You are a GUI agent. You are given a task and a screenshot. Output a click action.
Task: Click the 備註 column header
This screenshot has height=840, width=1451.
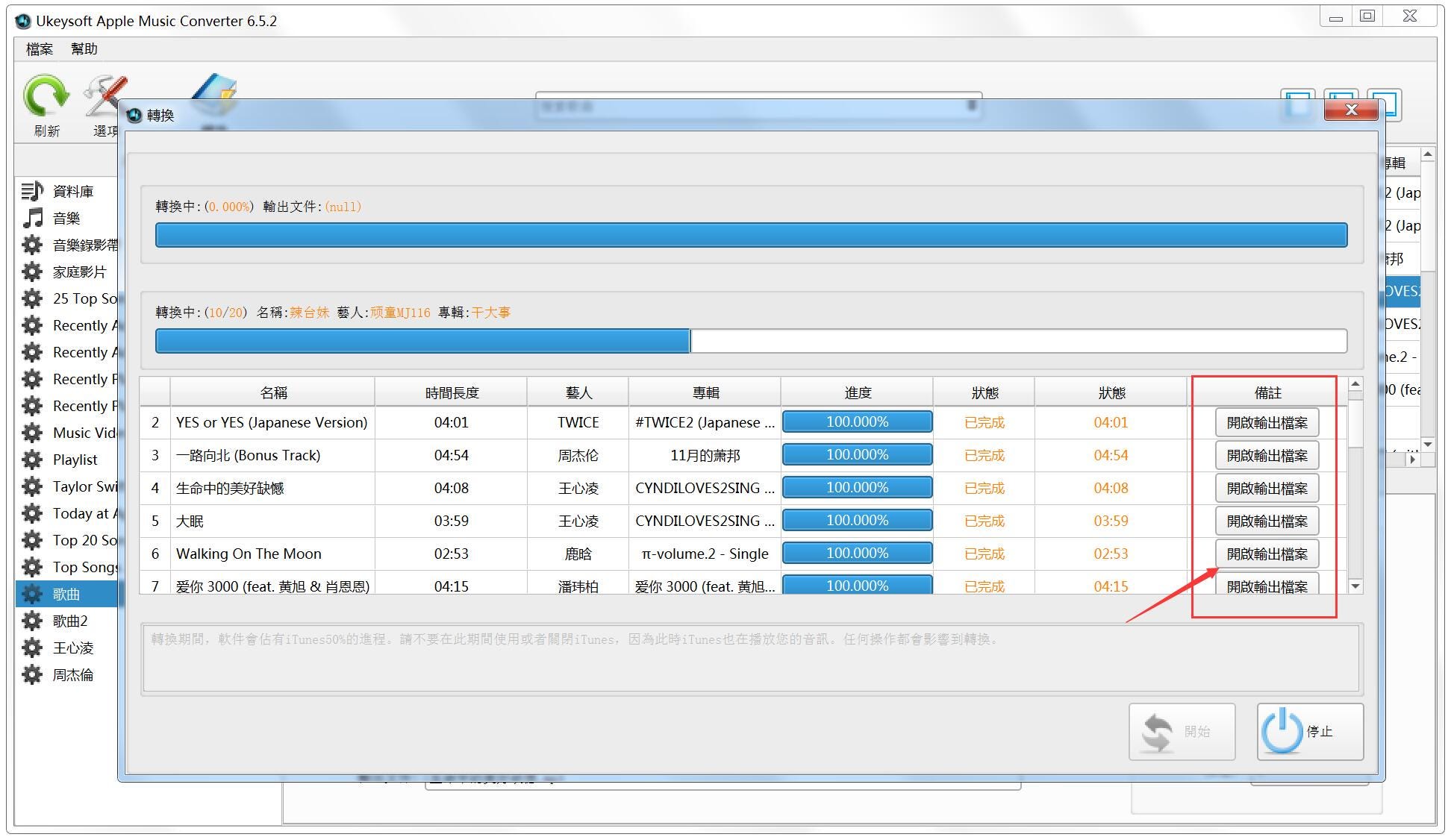[x=1267, y=392]
